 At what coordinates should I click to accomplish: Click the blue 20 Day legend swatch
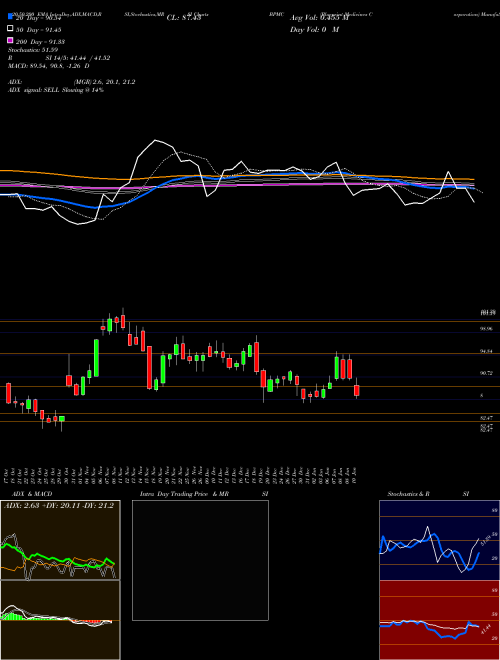pos(10,16)
